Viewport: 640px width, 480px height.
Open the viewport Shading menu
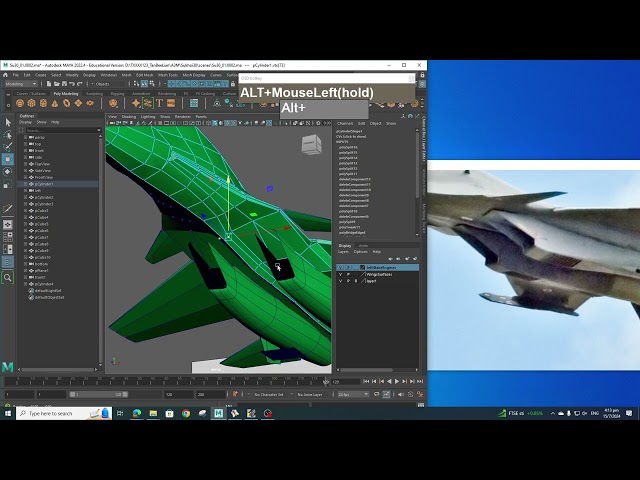(x=129, y=117)
